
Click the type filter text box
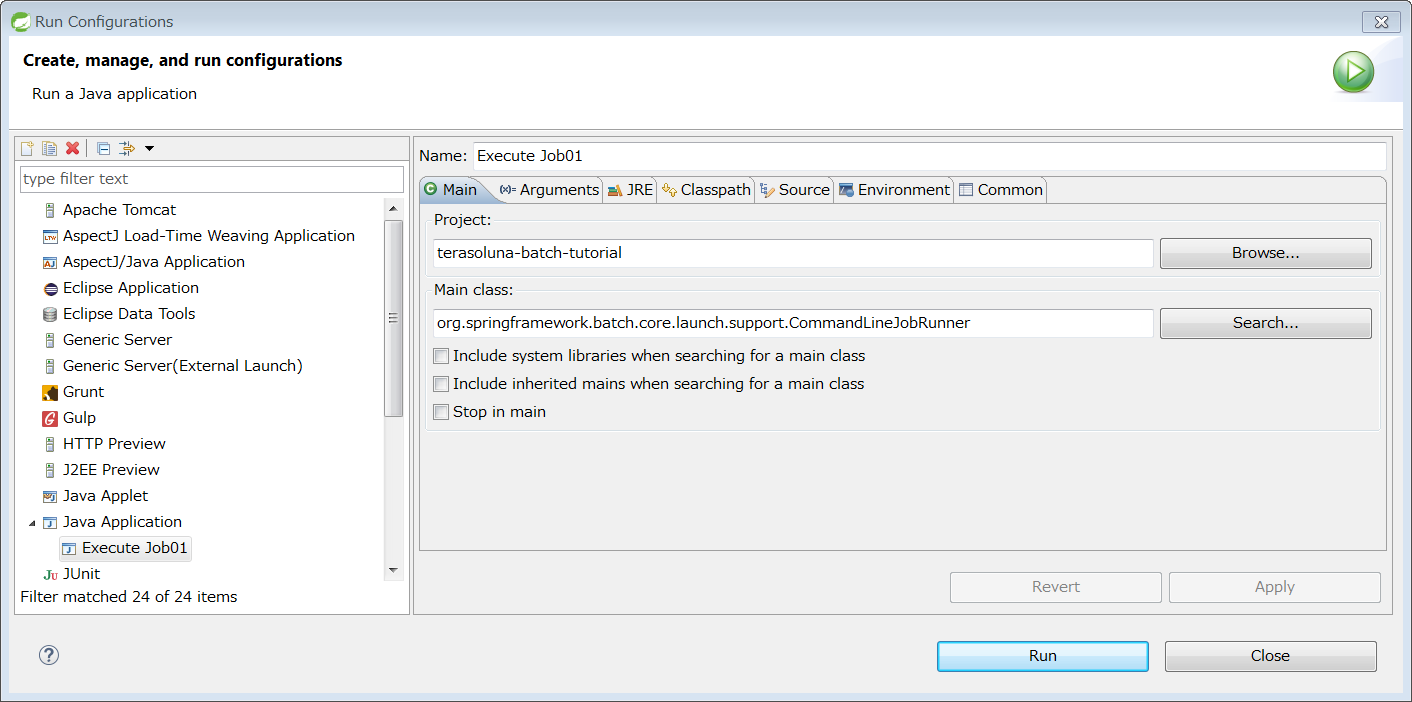click(x=212, y=179)
